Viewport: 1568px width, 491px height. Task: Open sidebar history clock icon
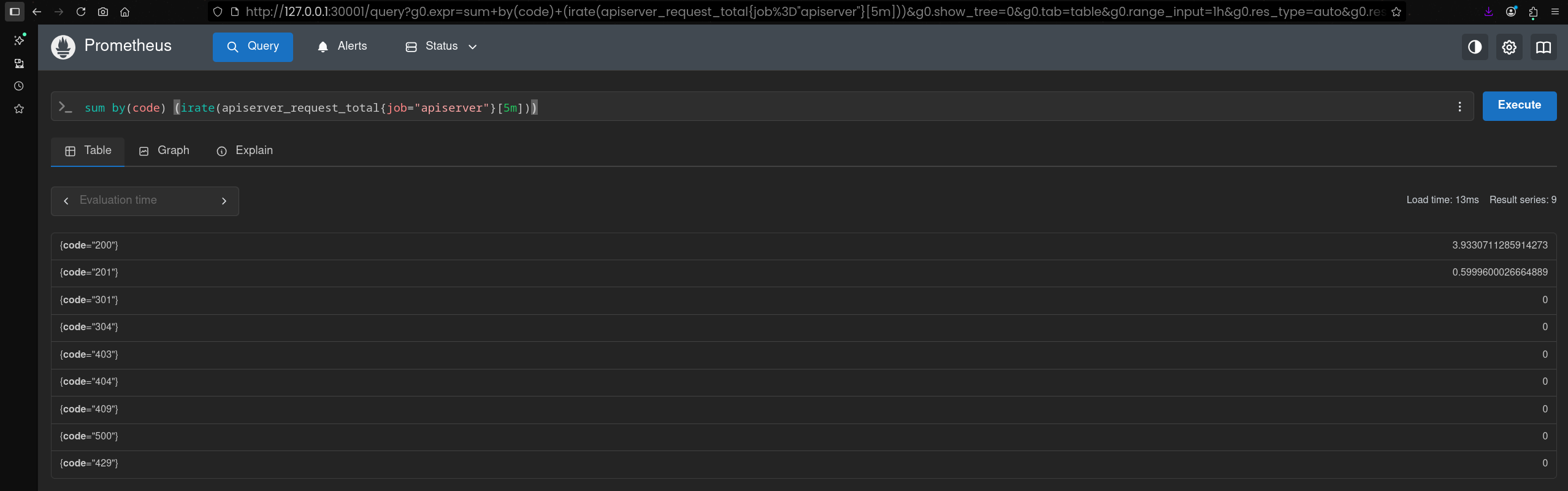click(19, 86)
